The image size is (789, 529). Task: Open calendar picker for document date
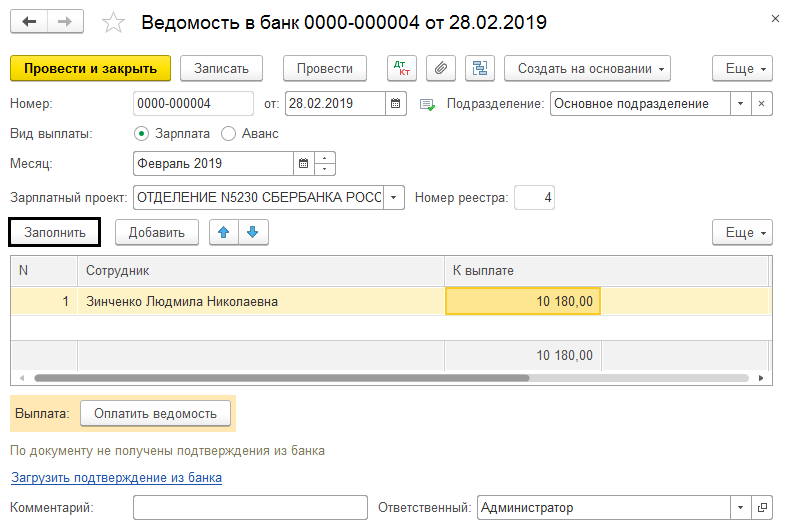397,104
